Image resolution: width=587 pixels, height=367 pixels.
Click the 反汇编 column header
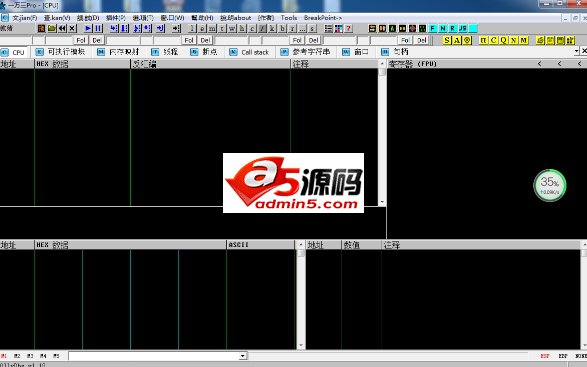210,64
